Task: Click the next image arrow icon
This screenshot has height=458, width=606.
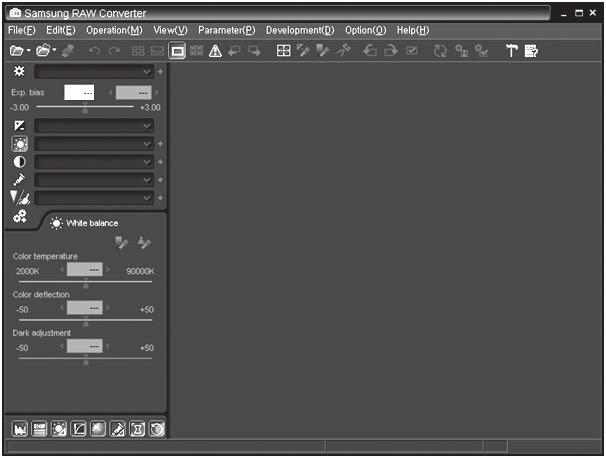Action: pyautogui.click(x=254, y=51)
